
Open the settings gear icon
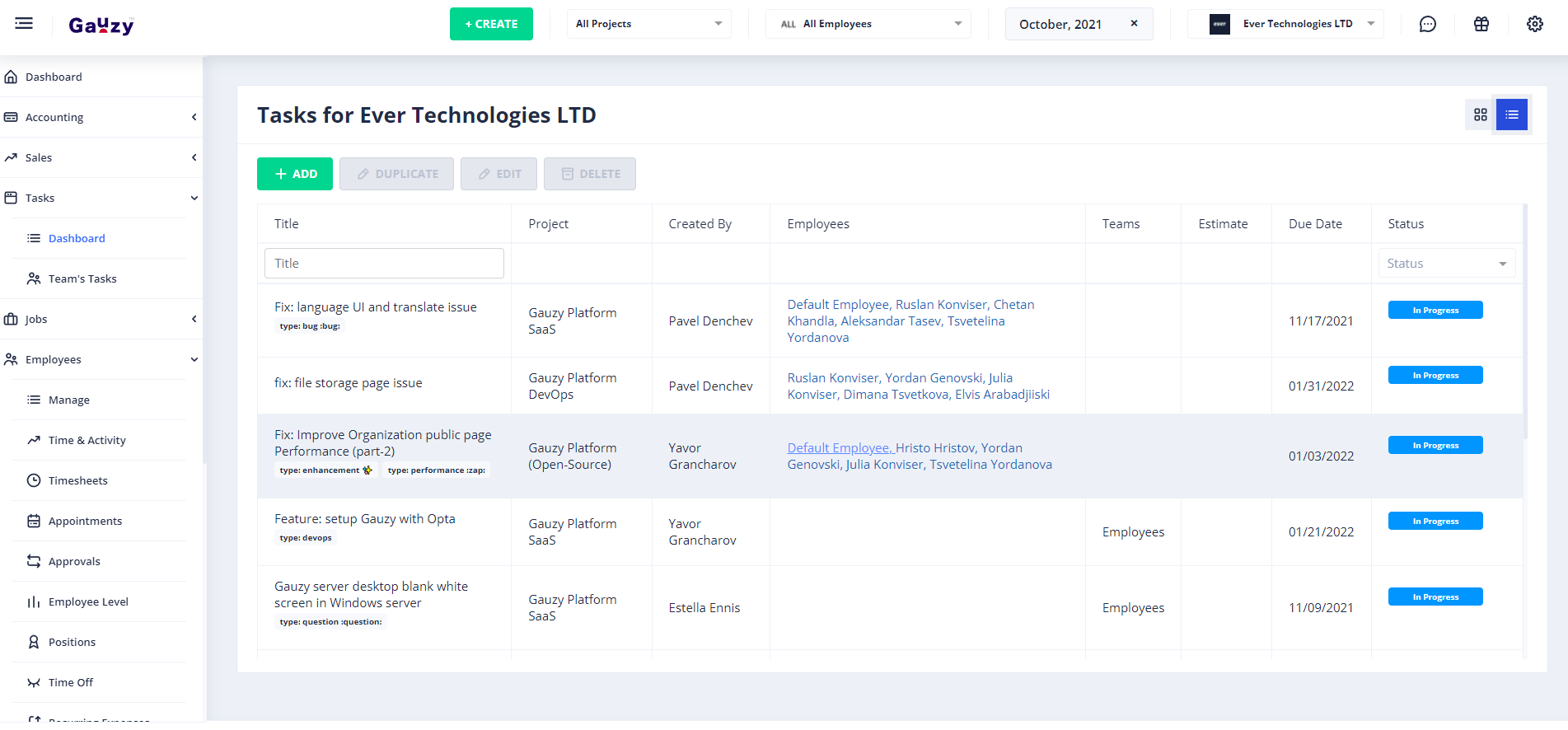pyautogui.click(x=1535, y=24)
